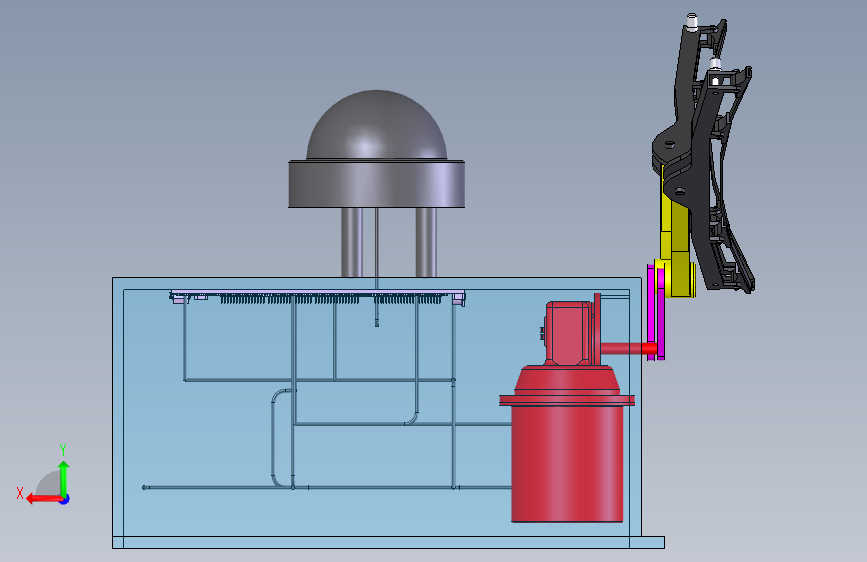Screen dimensions: 867x562
Task: Click the gray cylindrical disc under the dome
Action: (377, 184)
